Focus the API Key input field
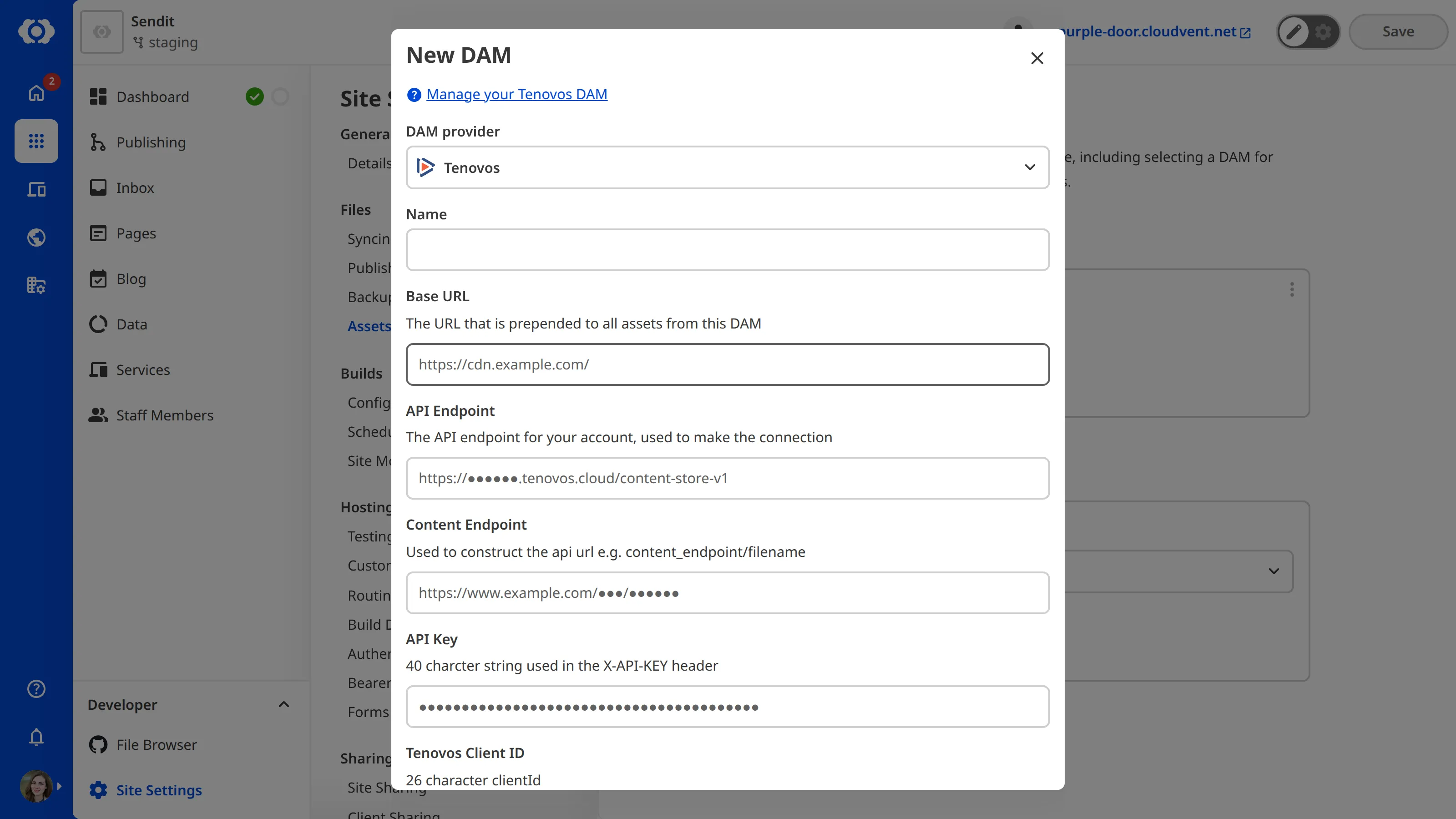The width and height of the screenshot is (1456, 819). [x=728, y=707]
